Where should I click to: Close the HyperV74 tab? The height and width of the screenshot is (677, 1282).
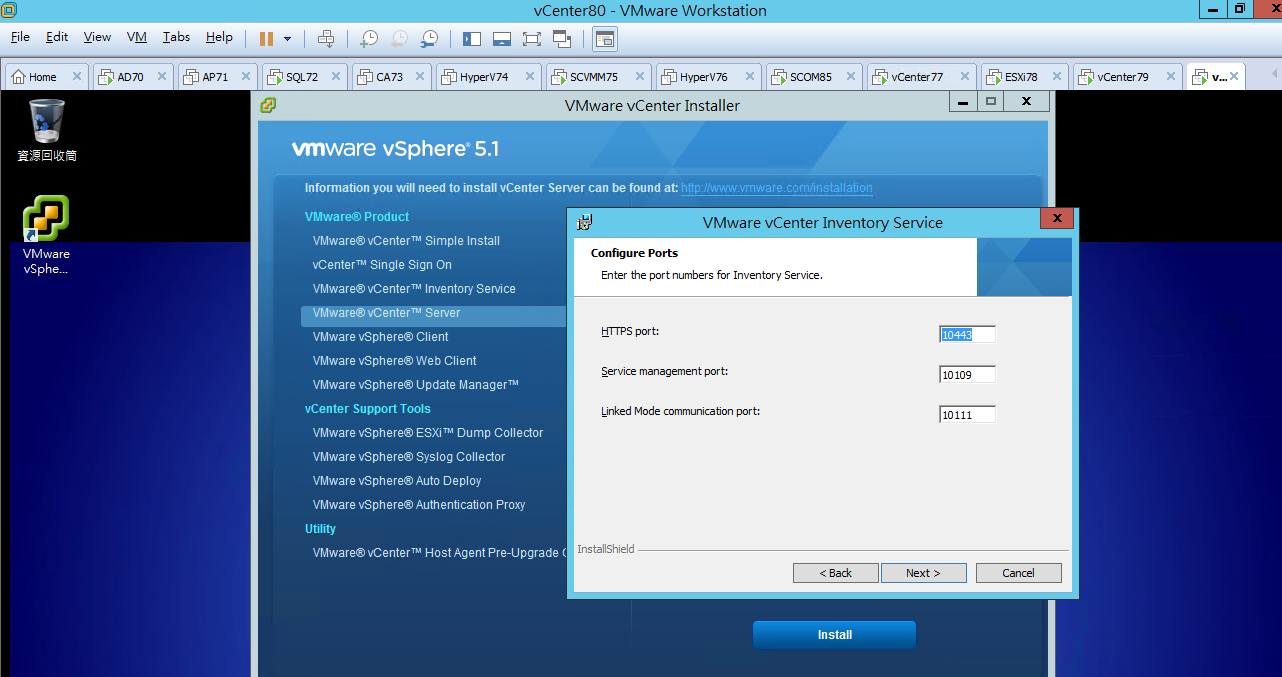(530, 77)
